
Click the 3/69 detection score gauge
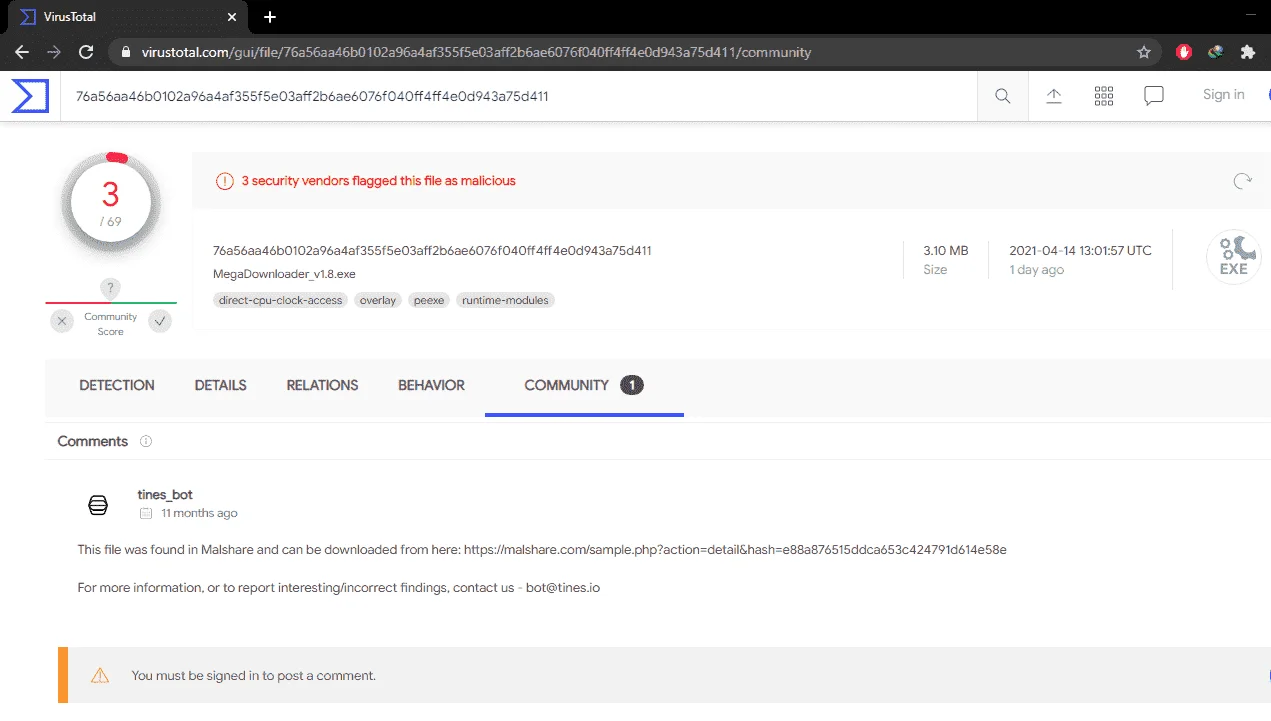coord(110,204)
